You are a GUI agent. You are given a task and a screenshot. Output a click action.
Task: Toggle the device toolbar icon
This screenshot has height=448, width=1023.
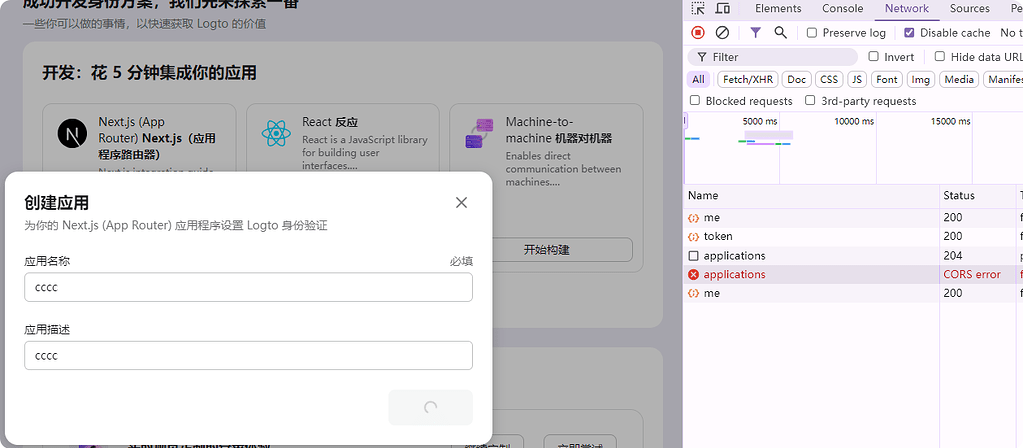722,8
